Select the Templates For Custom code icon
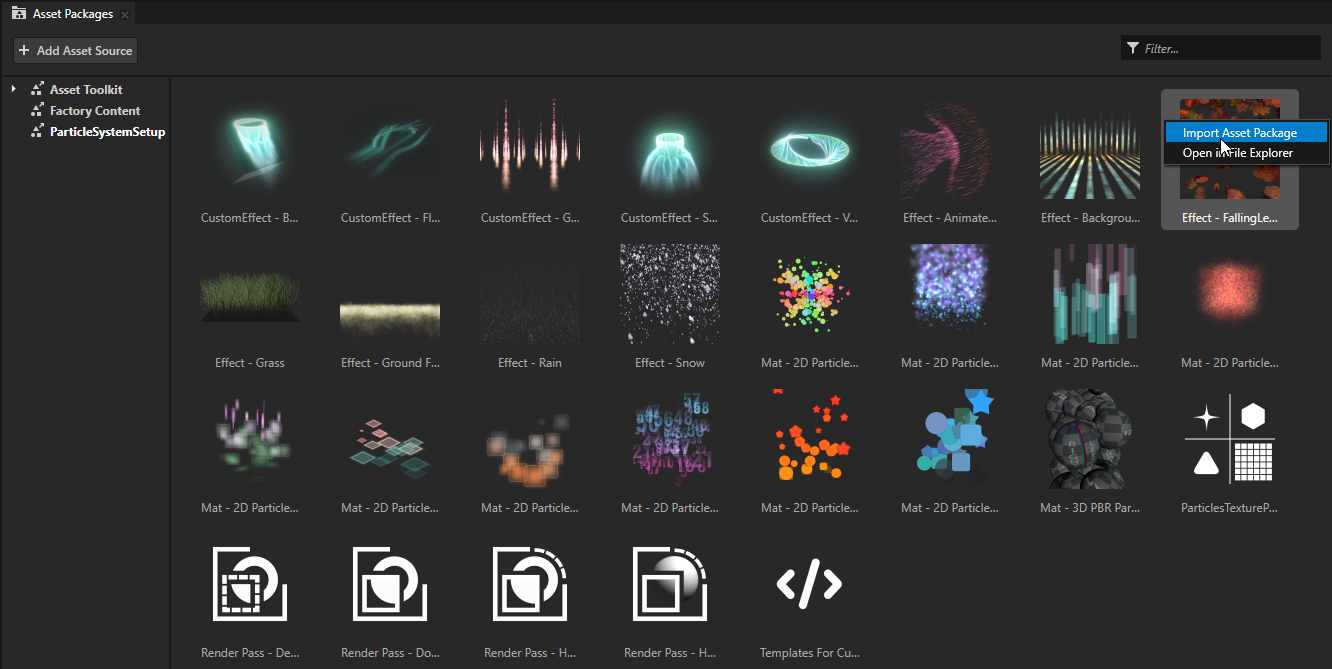 [x=809, y=583]
